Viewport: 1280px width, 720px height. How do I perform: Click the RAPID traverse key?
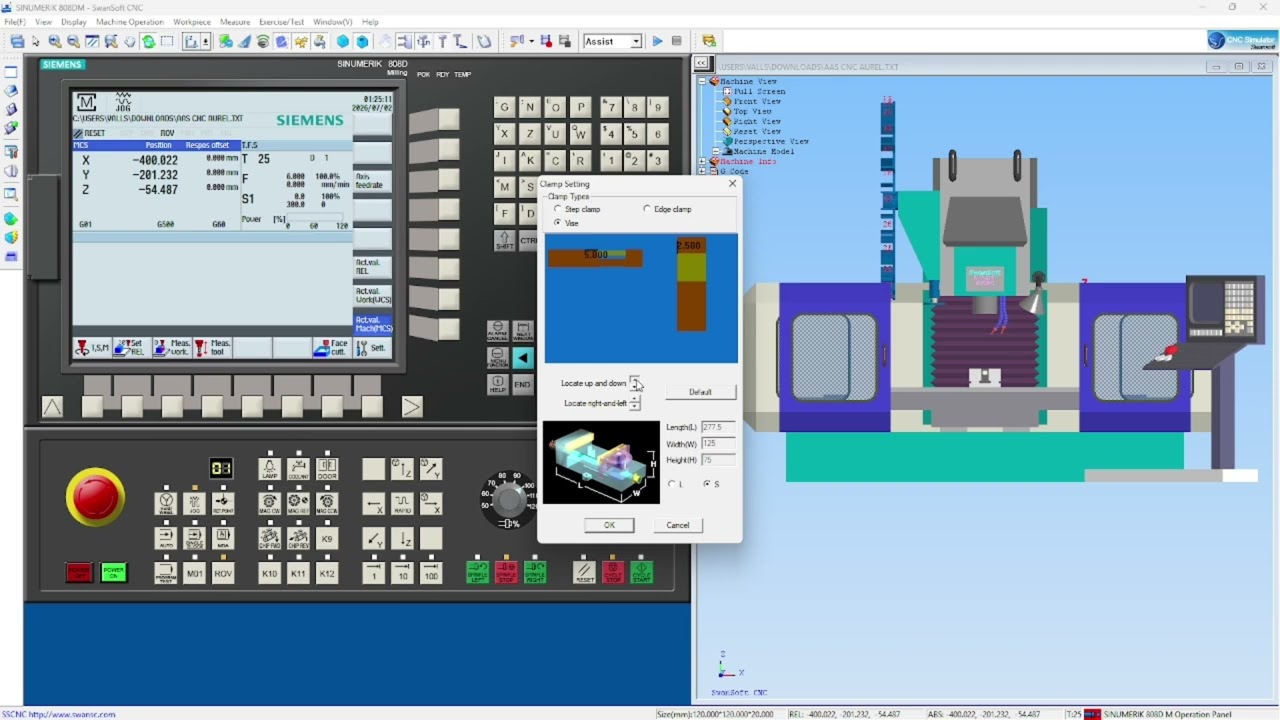tap(402, 503)
